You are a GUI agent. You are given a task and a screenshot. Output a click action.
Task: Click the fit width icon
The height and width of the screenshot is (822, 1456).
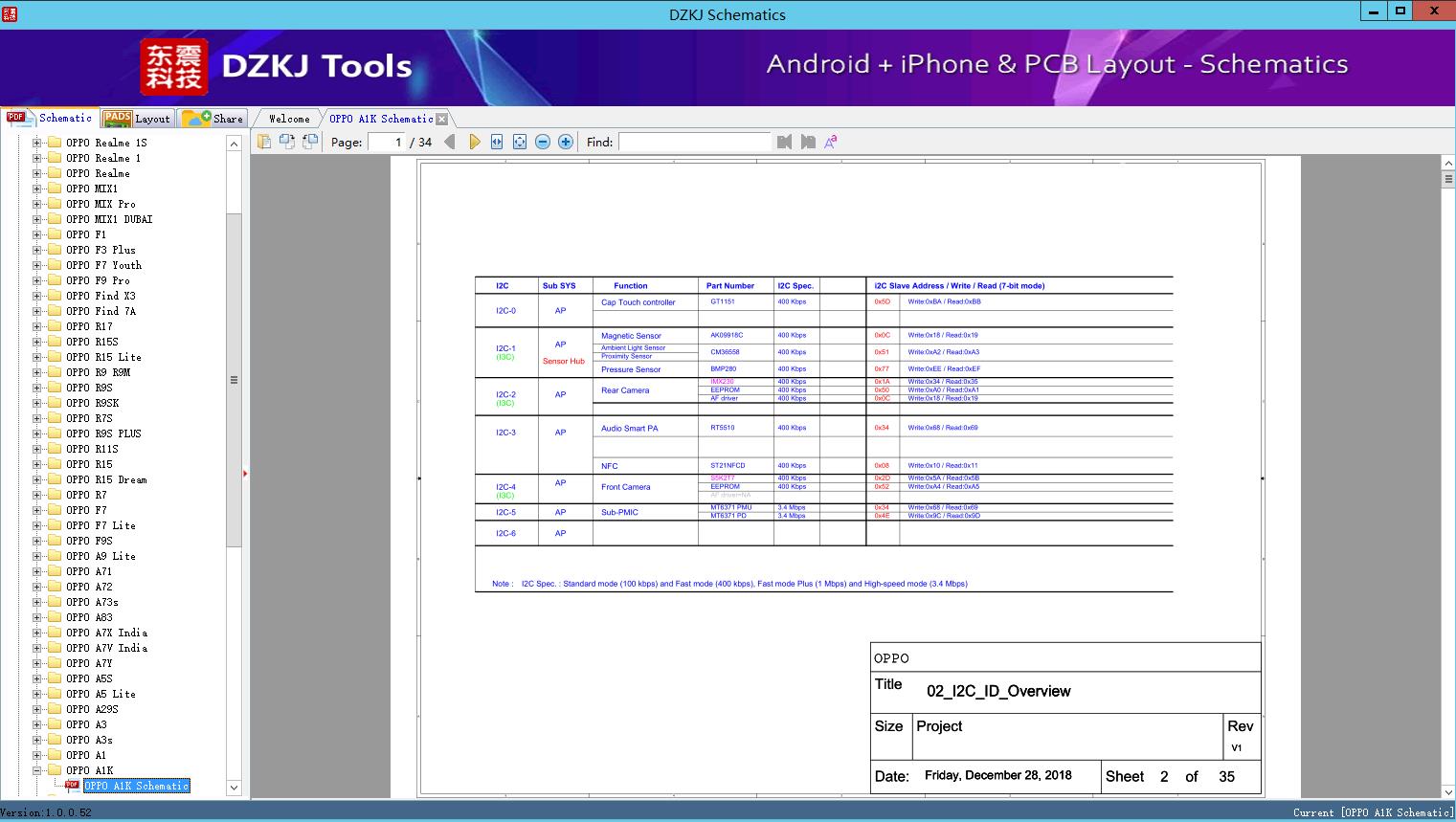pyautogui.click(x=497, y=142)
